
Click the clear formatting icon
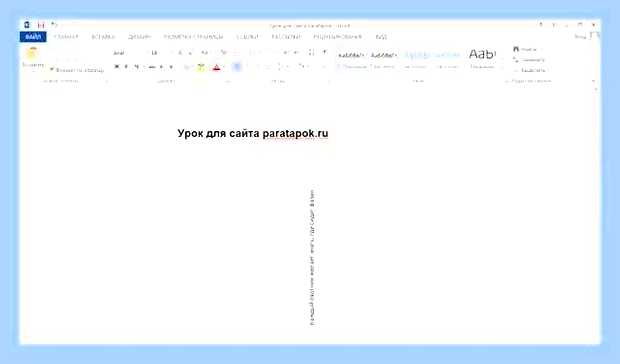223,53
